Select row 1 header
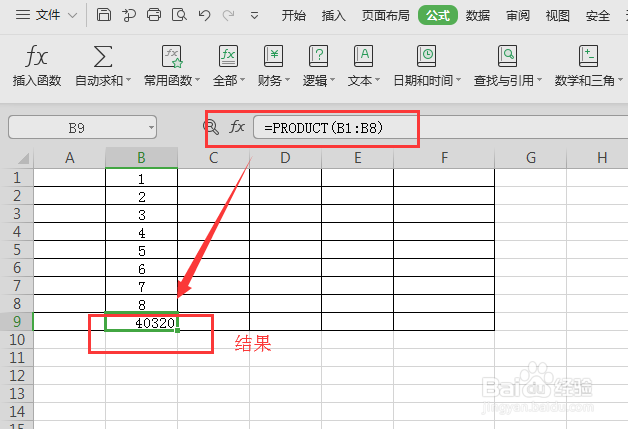 (x=17, y=177)
